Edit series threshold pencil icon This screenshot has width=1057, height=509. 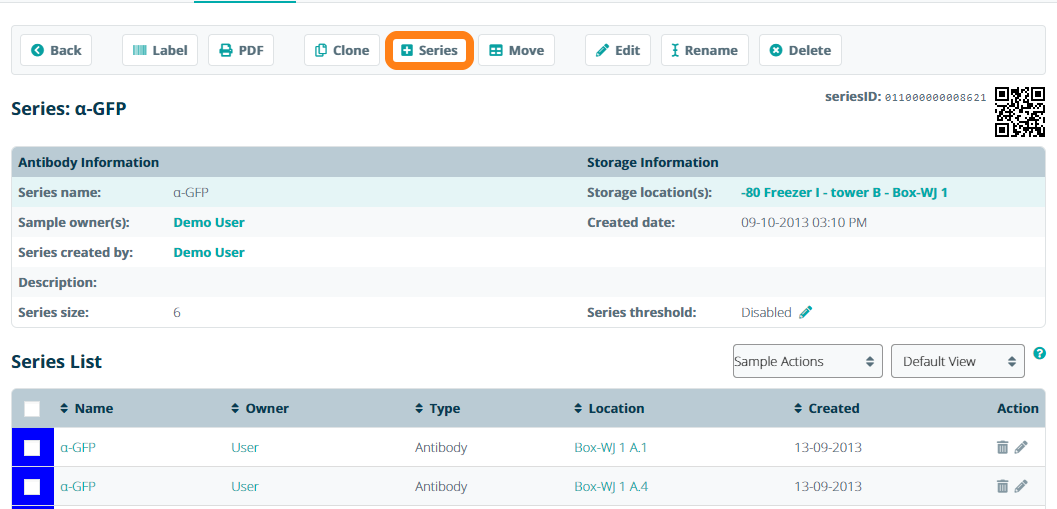tap(806, 312)
